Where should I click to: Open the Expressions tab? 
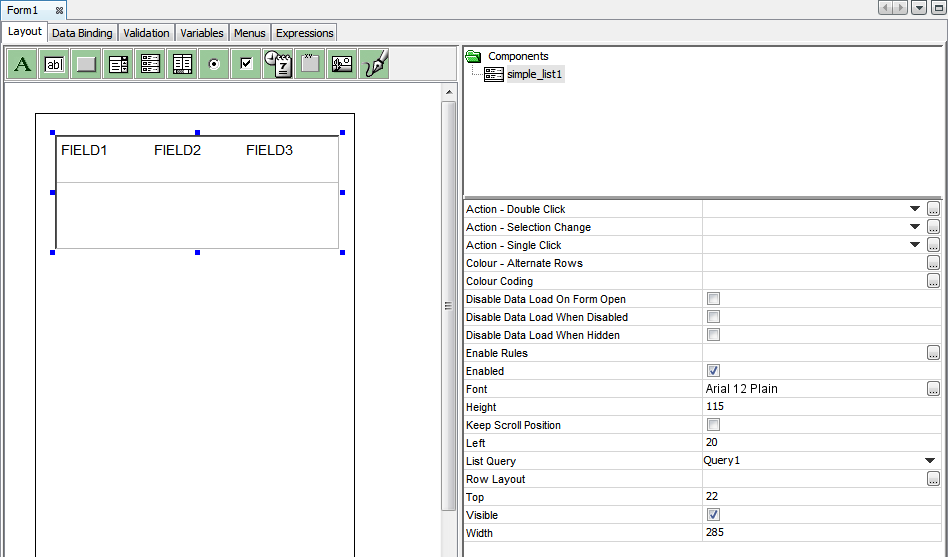[x=304, y=33]
